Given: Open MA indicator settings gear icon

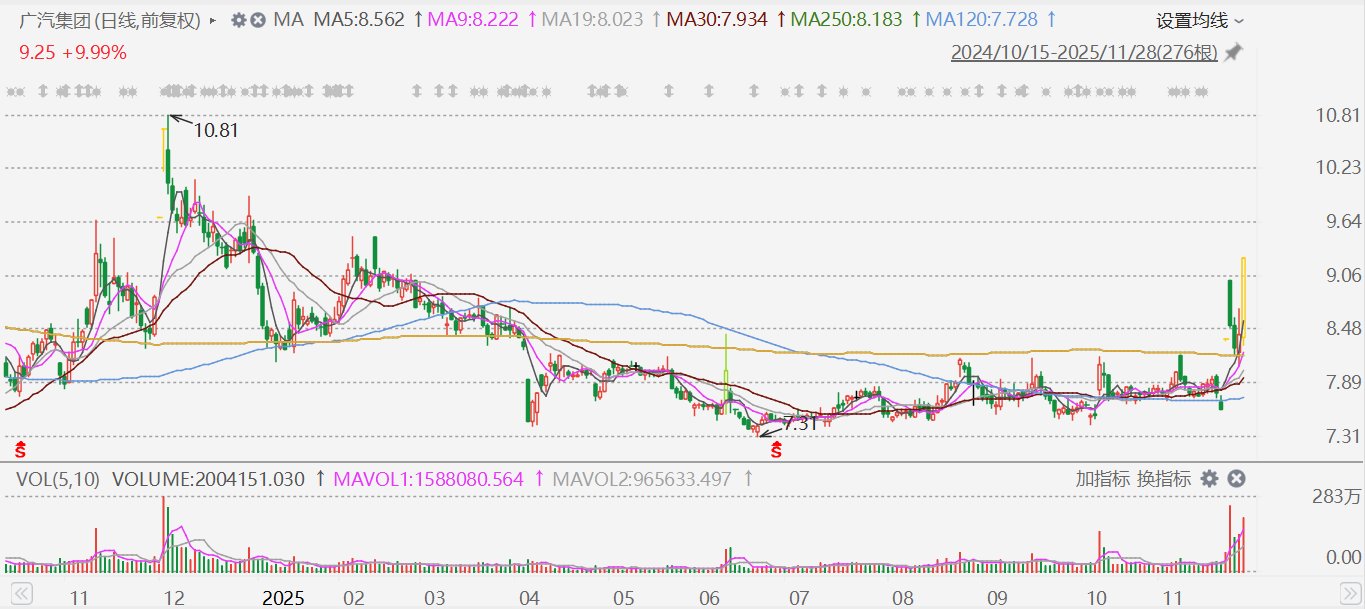Looking at the screenshot, I should 238,20.
